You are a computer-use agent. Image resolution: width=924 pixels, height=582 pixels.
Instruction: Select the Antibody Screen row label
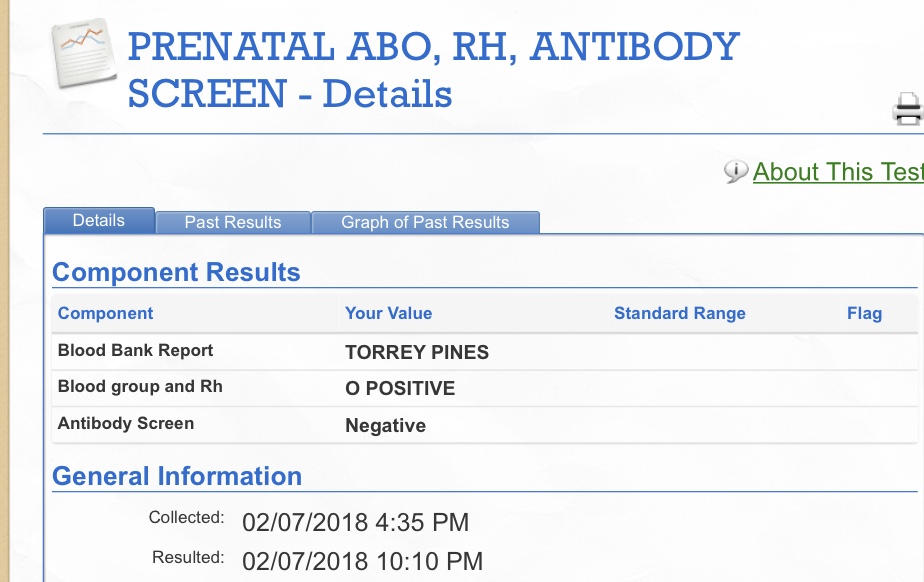(126, 423)
